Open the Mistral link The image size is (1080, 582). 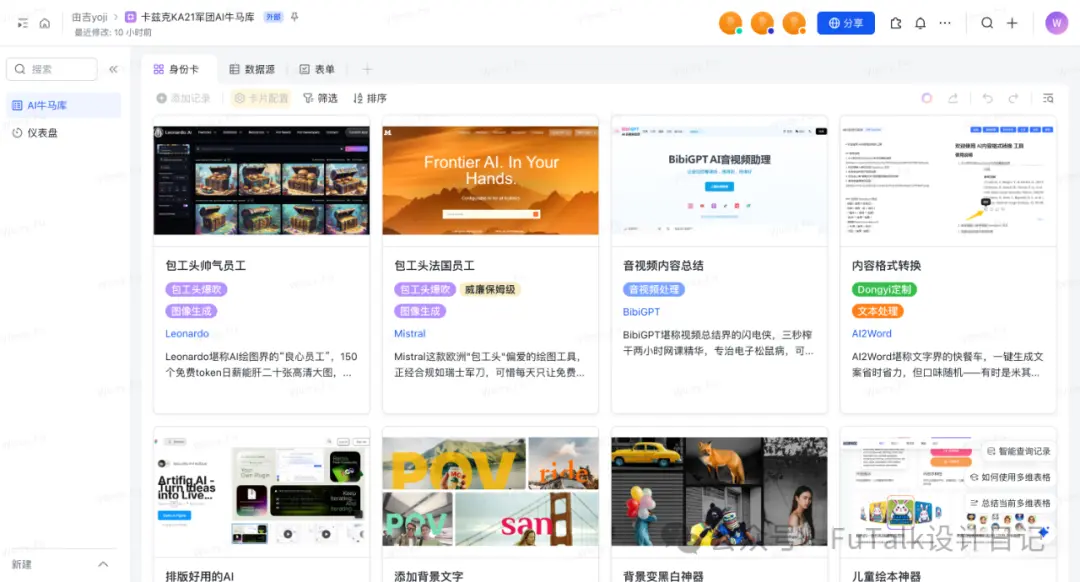(410, 333)
